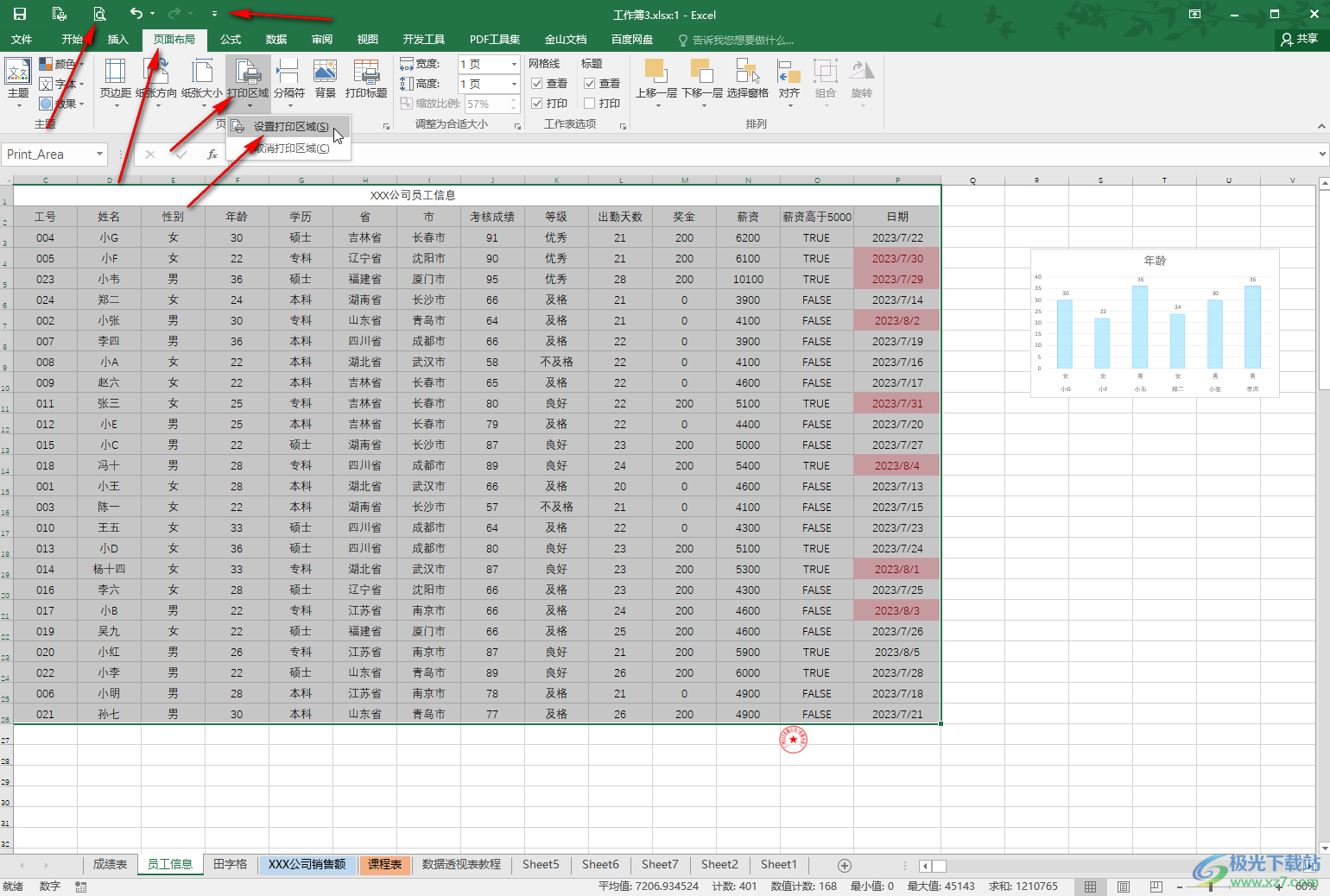The width and height of the screenshot is (1330, 896).
Task: Click the scale percentage 57% field
Action: (x=488, y=104)
